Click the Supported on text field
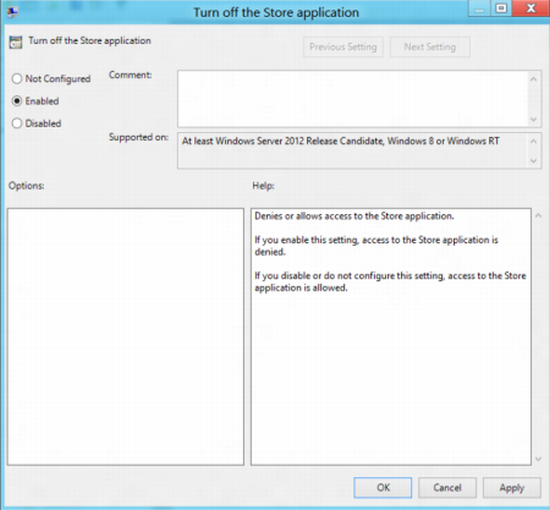 click(x=353, y=150)
